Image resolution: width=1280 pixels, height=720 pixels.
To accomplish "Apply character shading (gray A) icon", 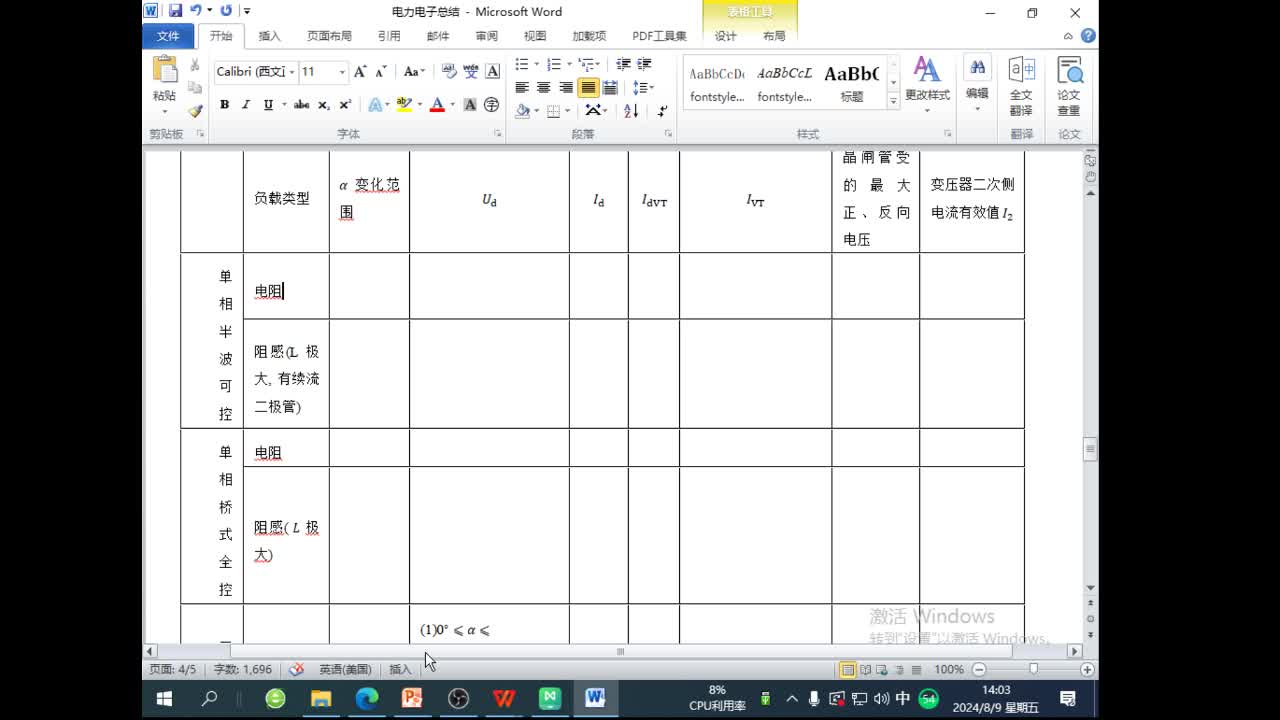I will [470, 105].
